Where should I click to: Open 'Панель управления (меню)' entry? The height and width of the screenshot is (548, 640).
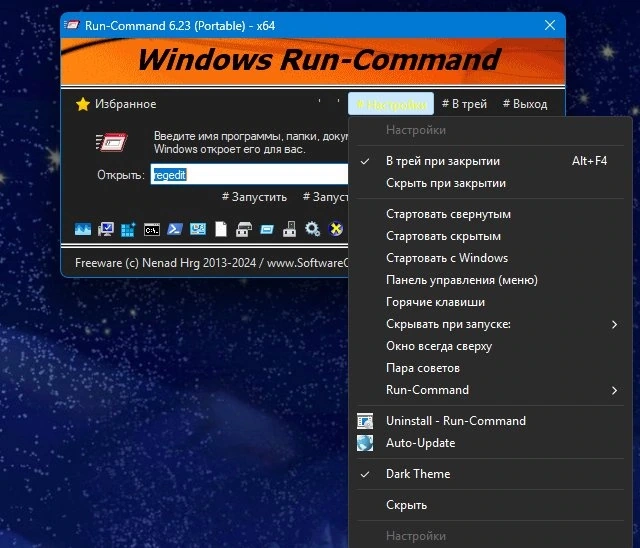tap(489, 280)
